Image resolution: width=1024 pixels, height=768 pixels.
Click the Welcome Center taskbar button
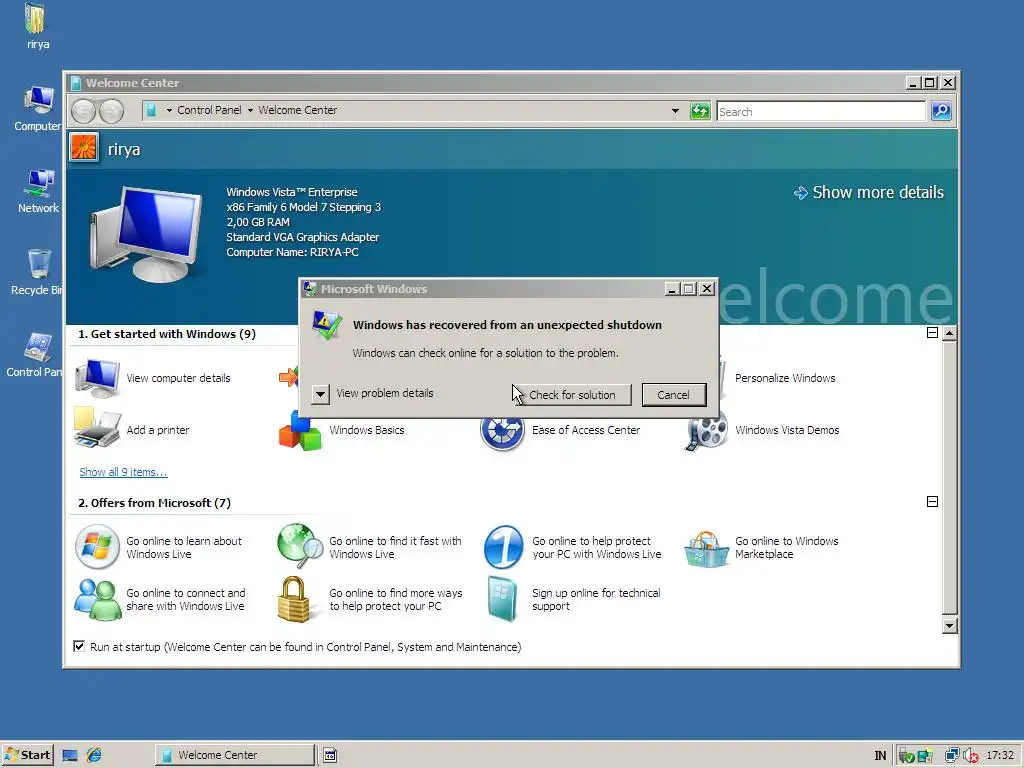tap(234, 755)
